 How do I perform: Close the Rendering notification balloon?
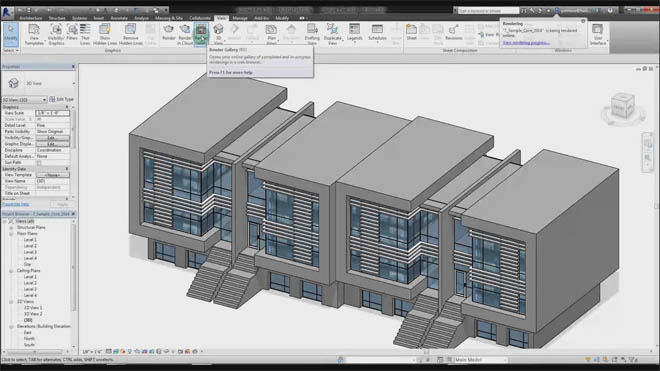coord(583,21)
